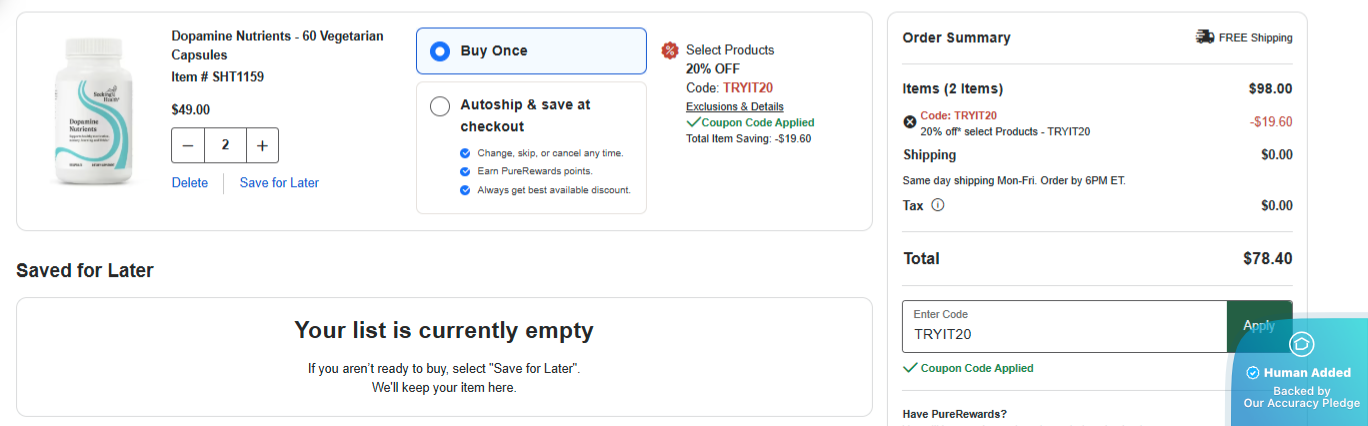This screenshot has height=426, width=1368.
Task: Click the quantity number field
Action: [x=225, y=145]
